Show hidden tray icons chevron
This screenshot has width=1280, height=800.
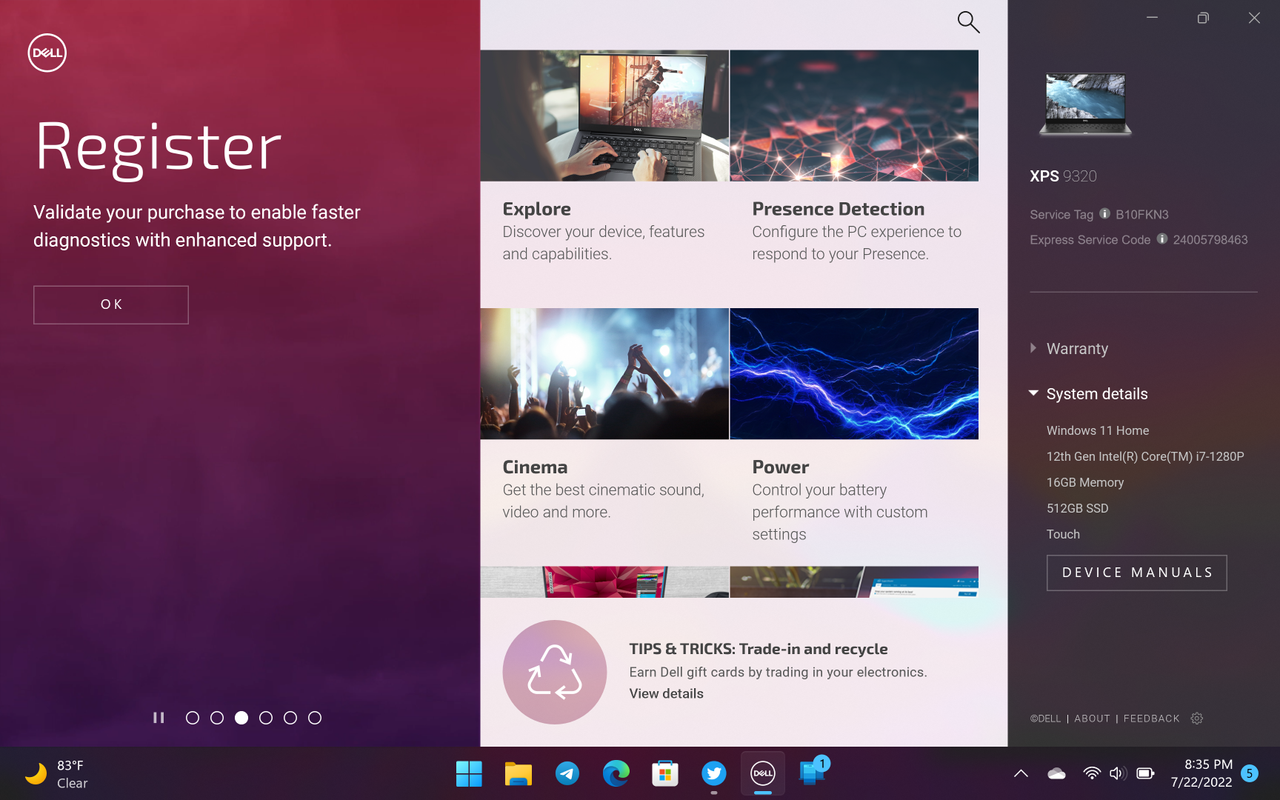pos(1020,774)
